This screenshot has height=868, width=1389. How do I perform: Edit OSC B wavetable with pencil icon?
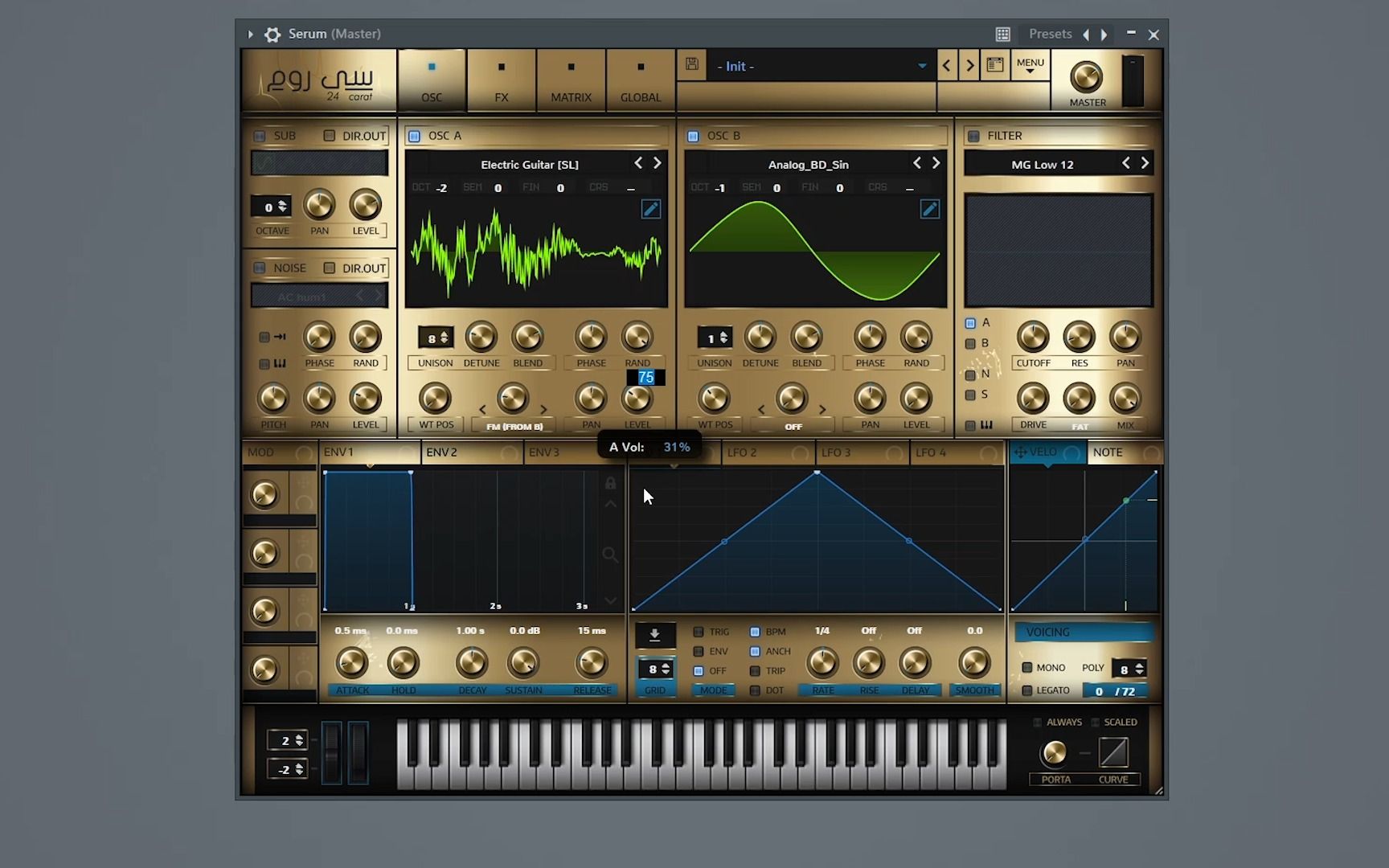click(929, 209)
